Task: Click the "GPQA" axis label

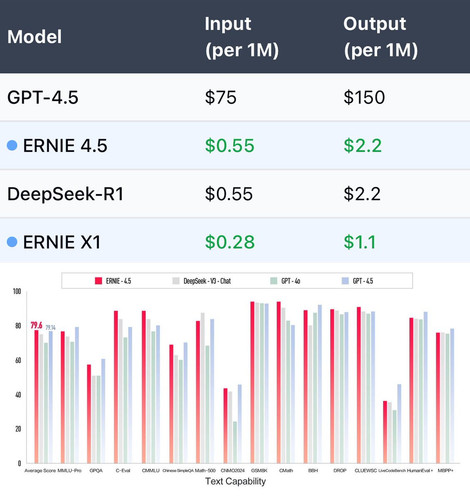Action: pyautogui.click(x=96, y=471)
